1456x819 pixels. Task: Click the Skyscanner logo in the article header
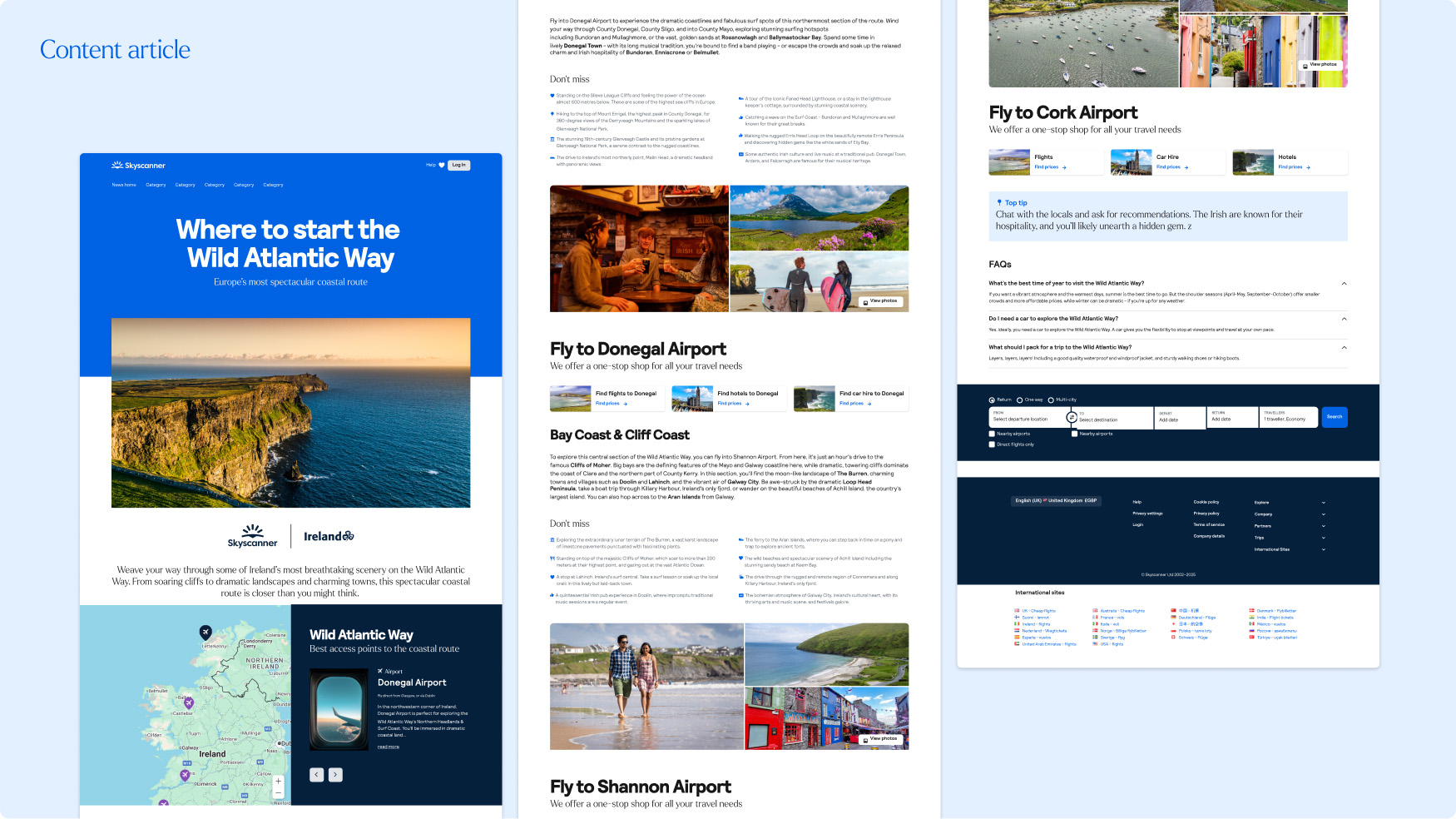point(138,166)
